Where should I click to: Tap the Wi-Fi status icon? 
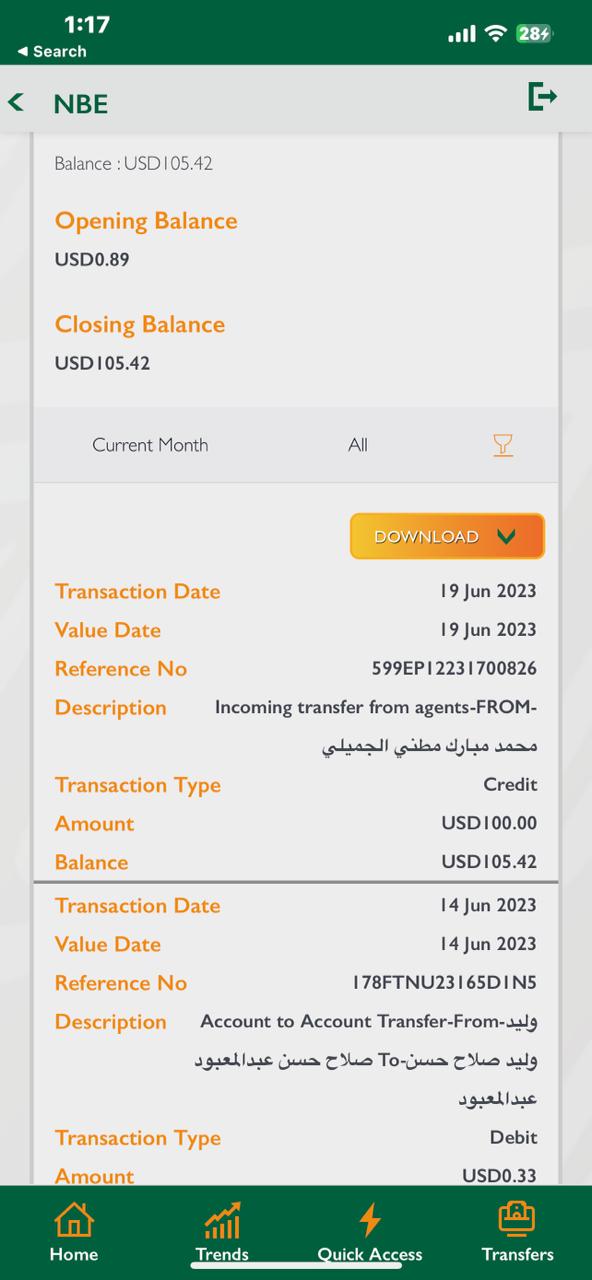coord(495,33)
